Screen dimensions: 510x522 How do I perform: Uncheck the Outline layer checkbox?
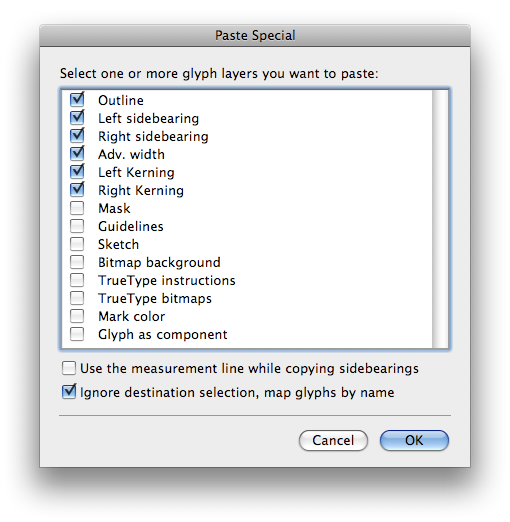point(77,100)
